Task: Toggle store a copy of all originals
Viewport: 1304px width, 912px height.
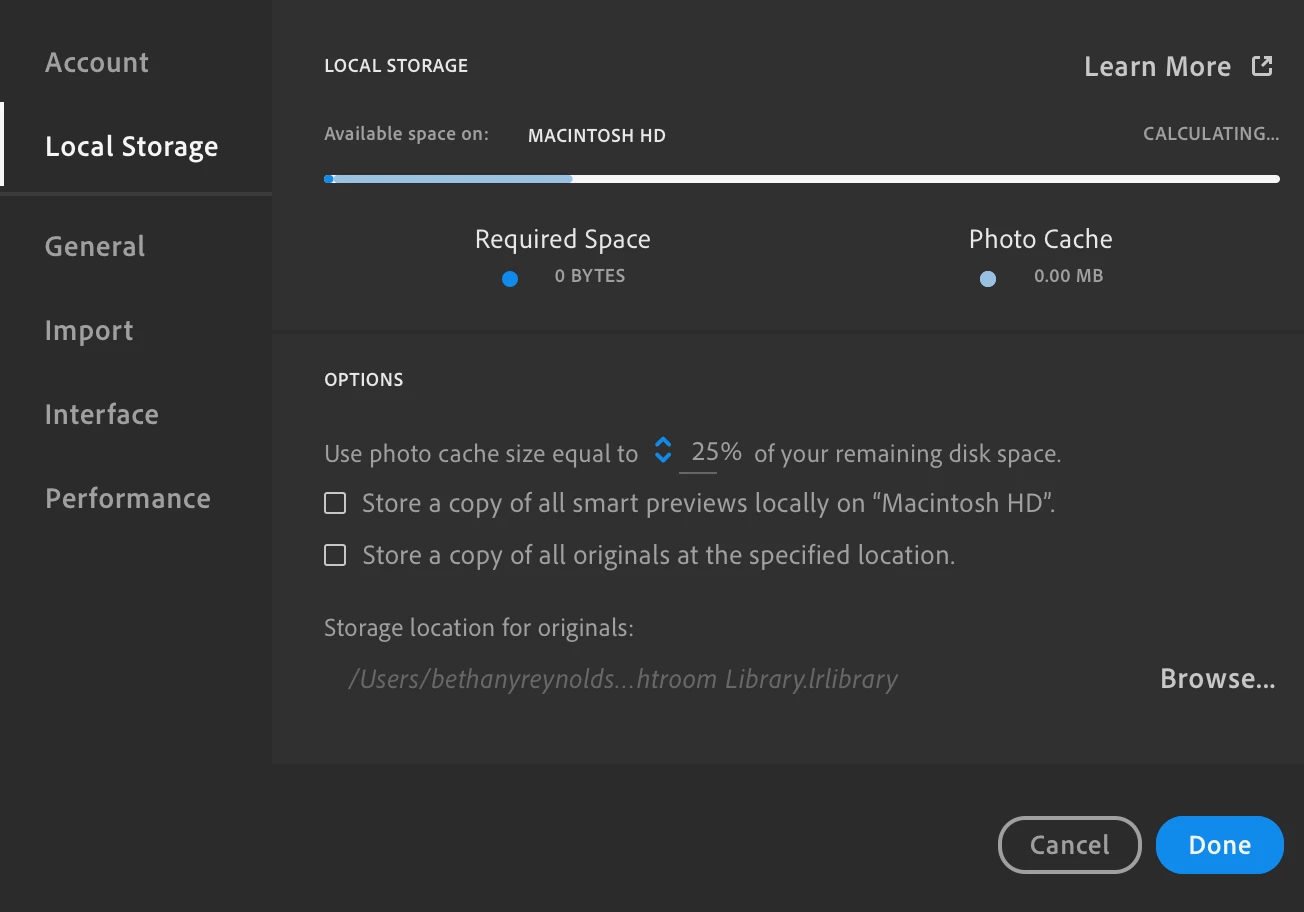Action: tap(335, 555)
